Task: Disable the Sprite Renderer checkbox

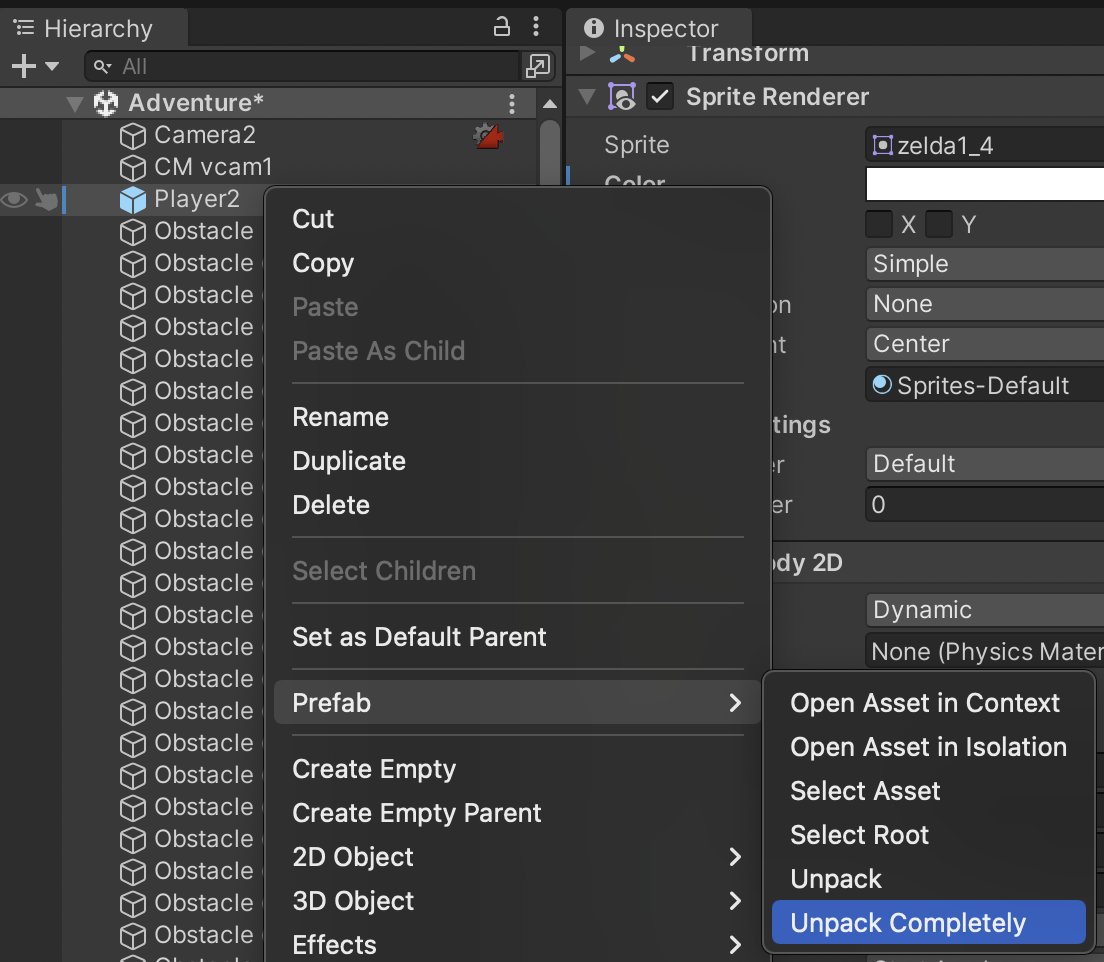Action: [660, 97]
